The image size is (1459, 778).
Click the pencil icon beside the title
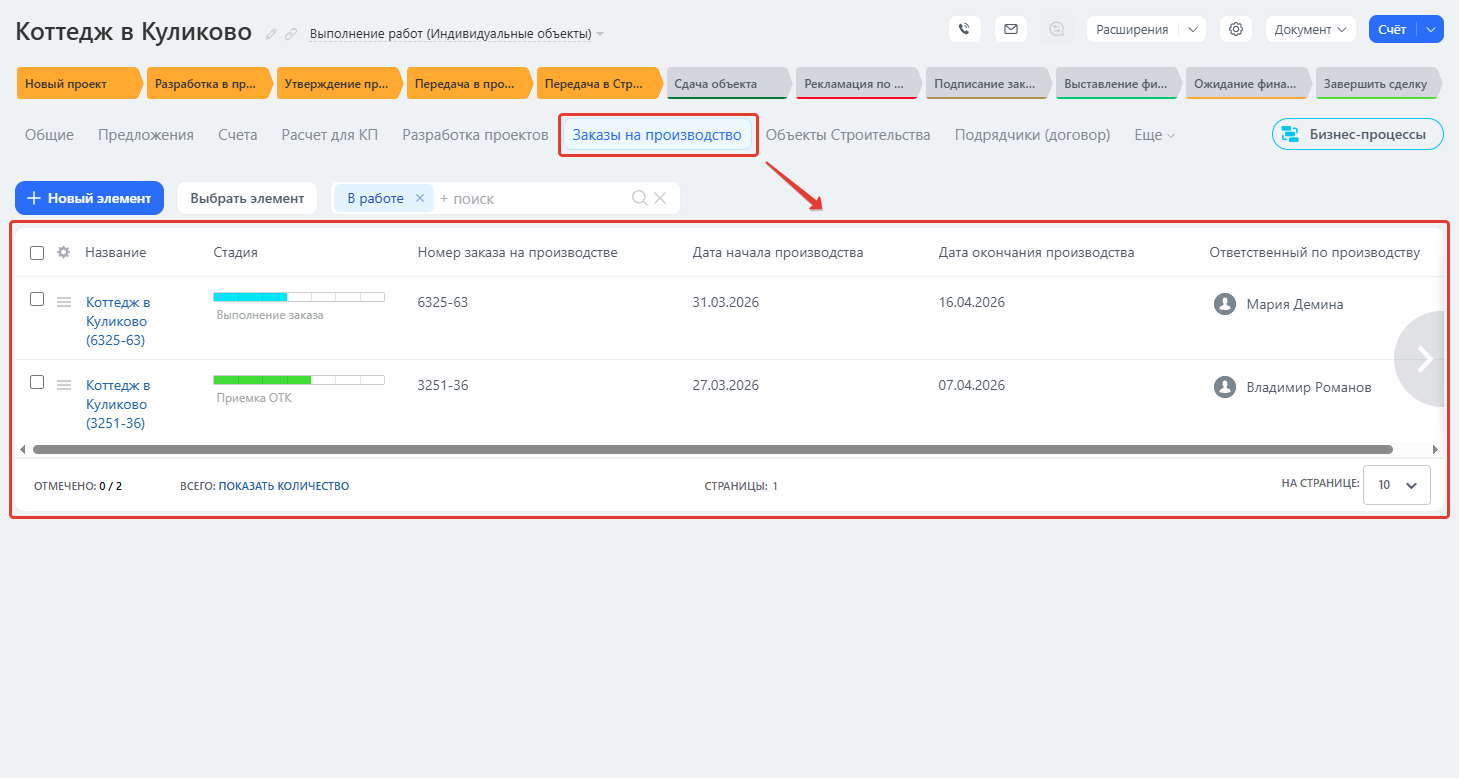(x=271, y=34)
